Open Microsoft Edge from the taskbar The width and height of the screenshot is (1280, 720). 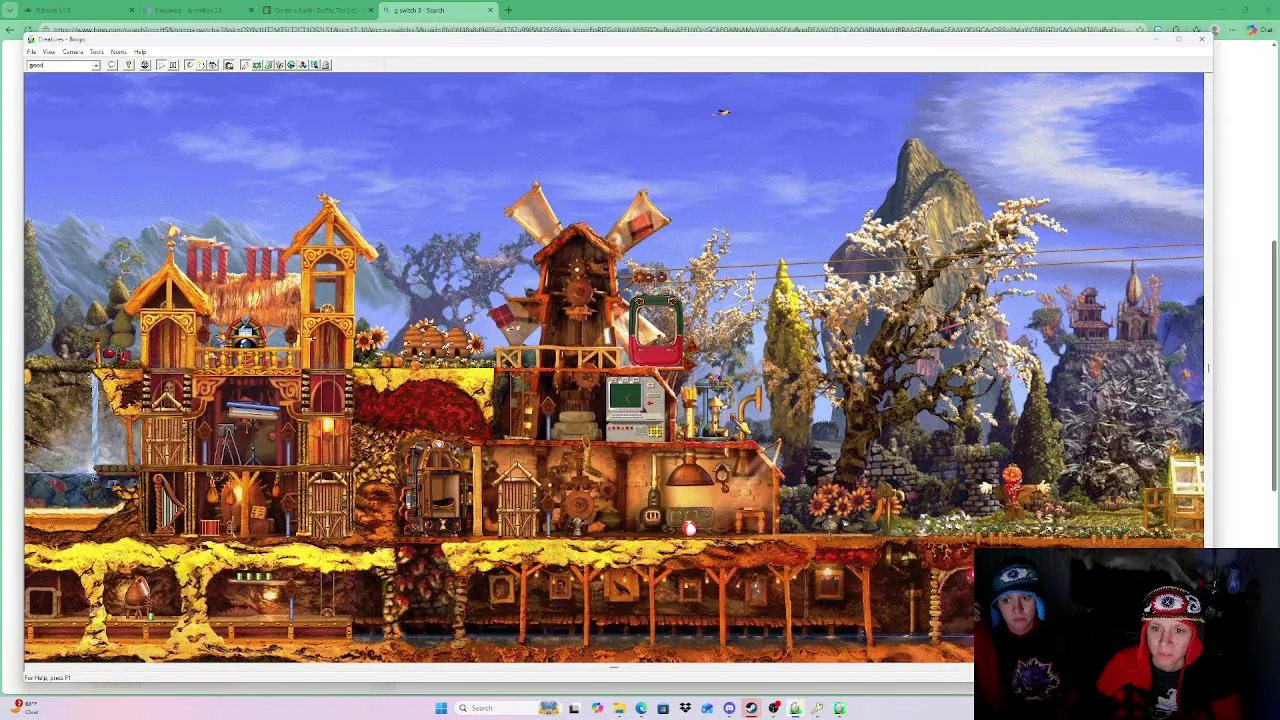tap(641, 708)
